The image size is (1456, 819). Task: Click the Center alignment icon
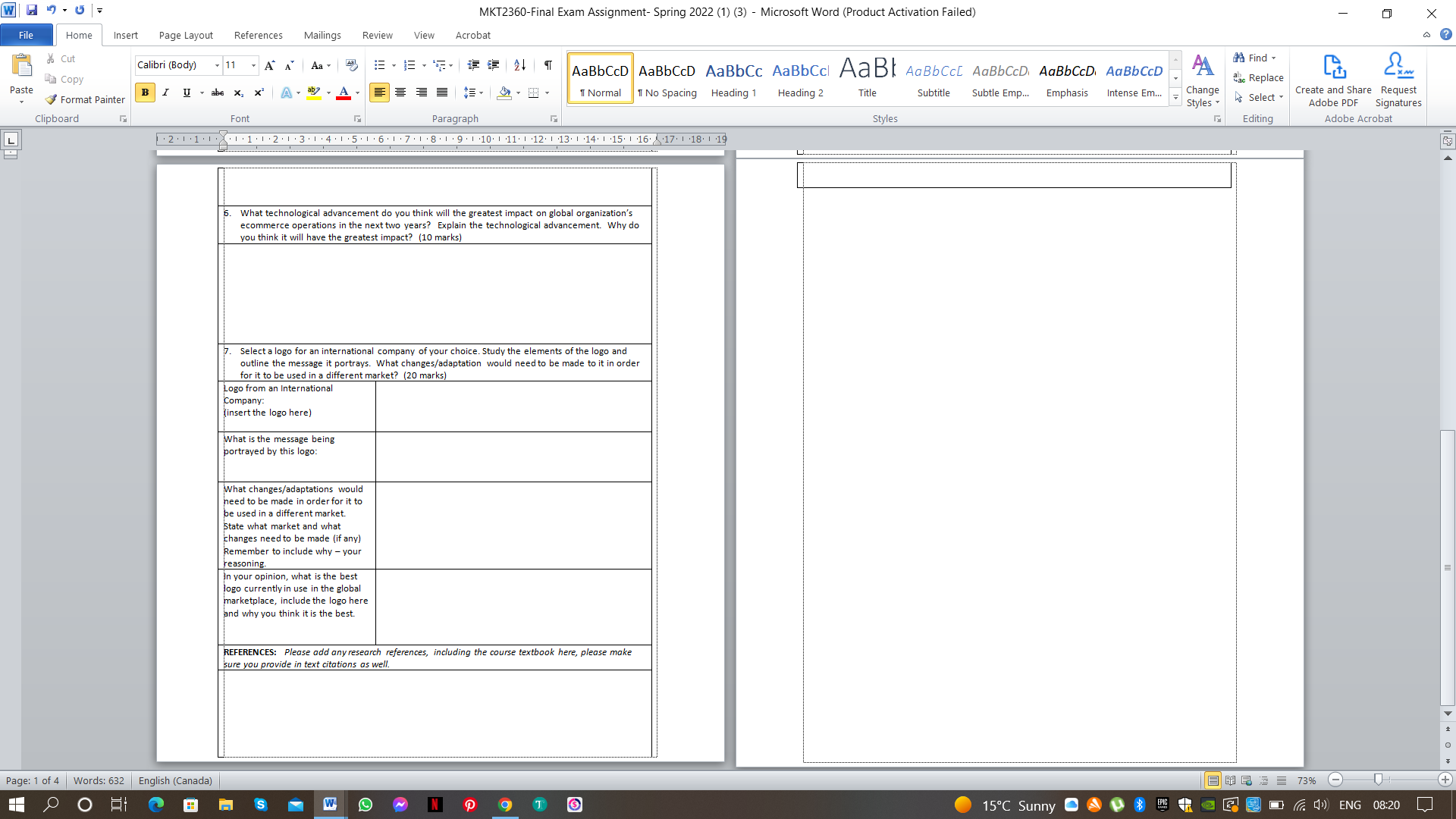pos(400,92)
